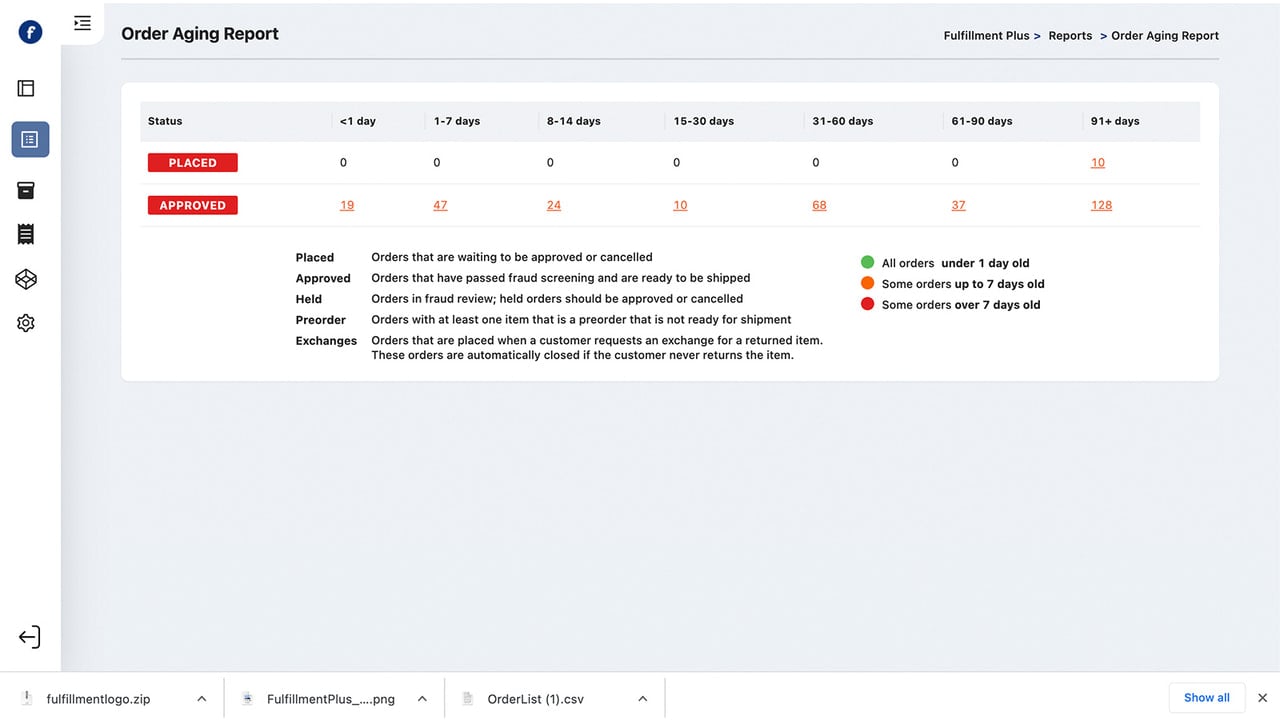Click the <1 day column header
Viewport: 1280px width, 720px height.
pos(358,121)
